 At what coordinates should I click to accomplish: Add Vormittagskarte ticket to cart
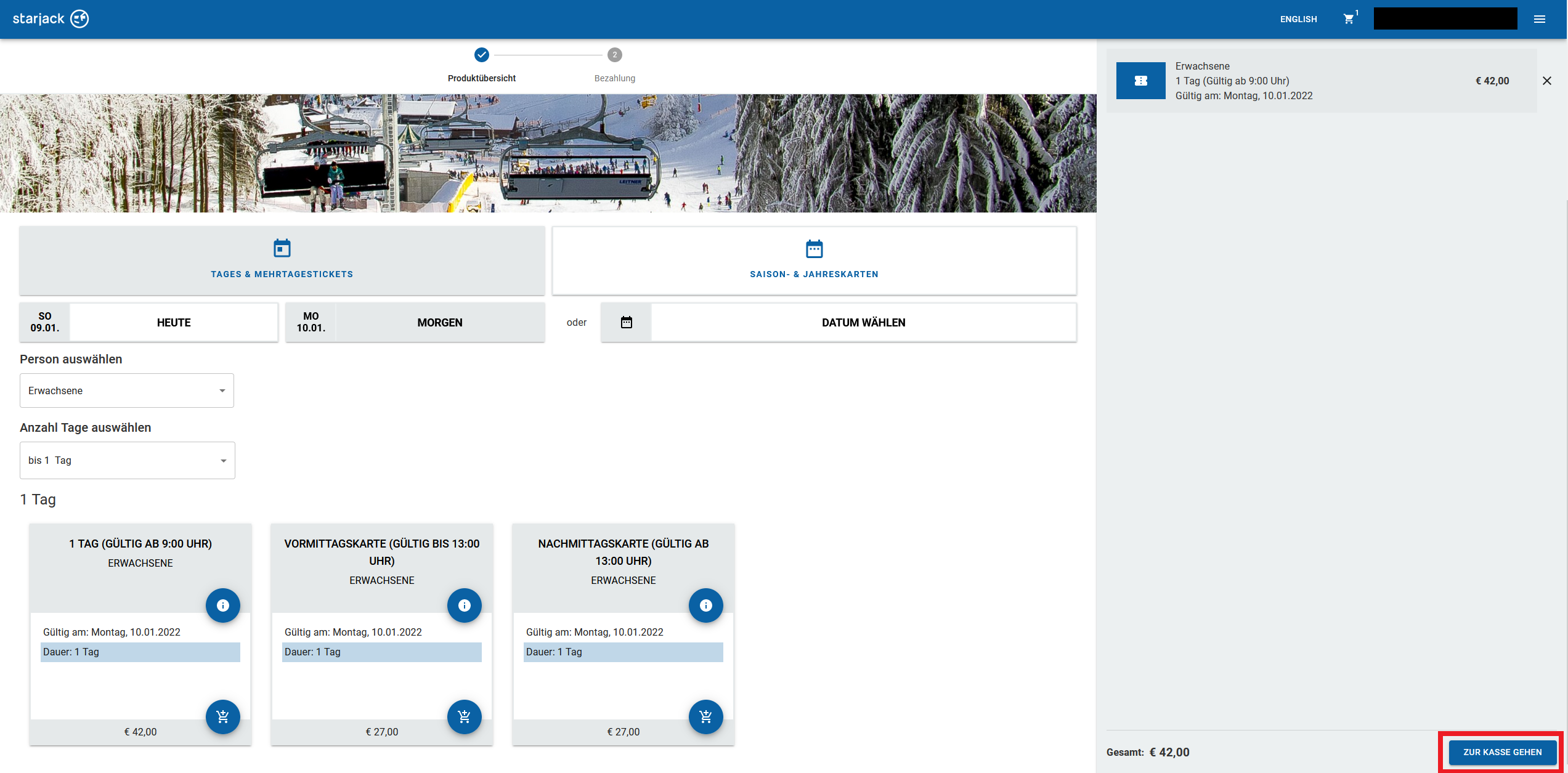point(464,716)
